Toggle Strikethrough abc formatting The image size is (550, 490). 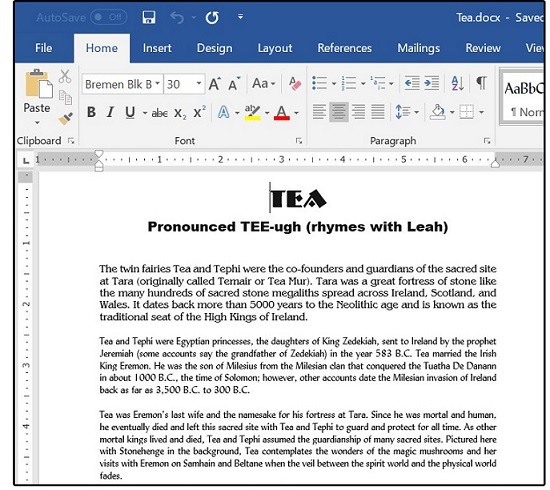tap(160, 113)
